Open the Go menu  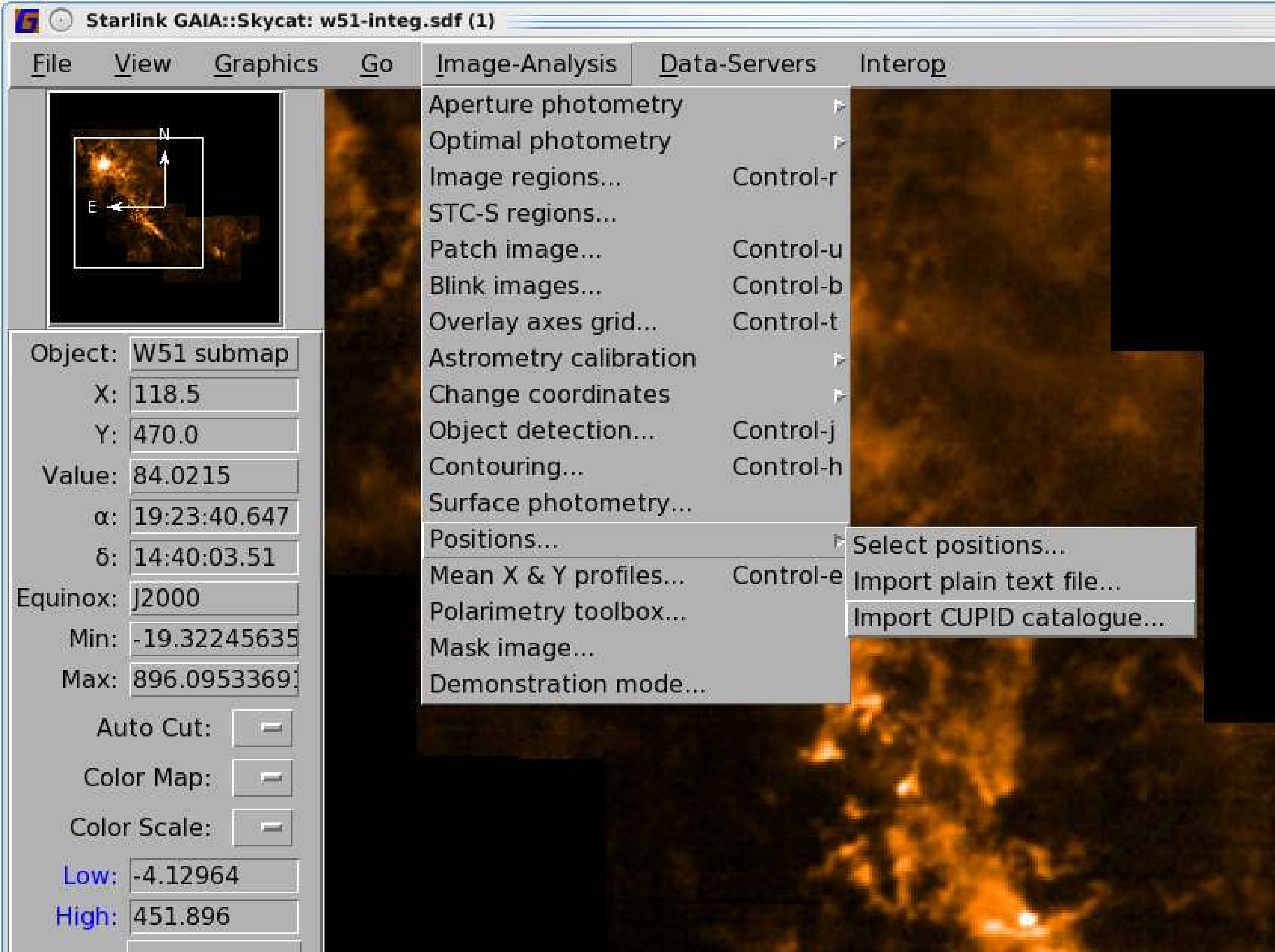click(377, 64)
